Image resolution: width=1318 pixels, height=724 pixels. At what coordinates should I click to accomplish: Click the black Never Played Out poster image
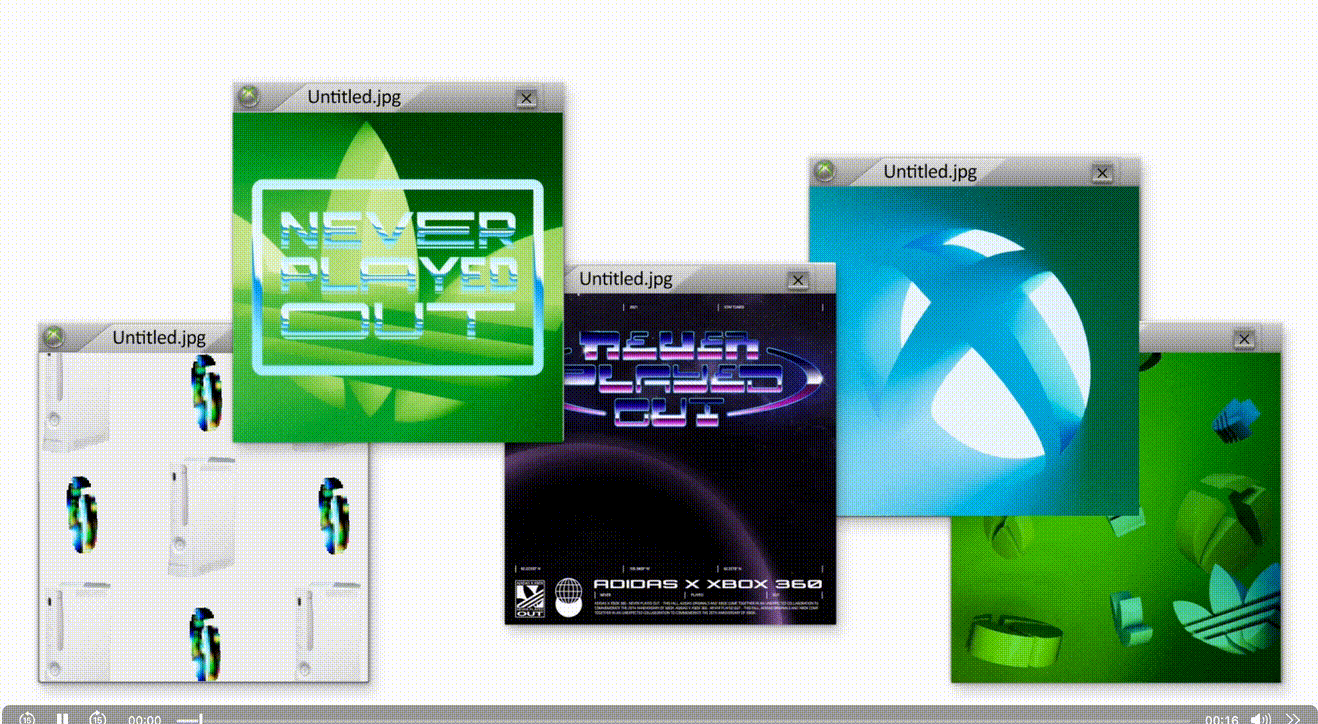tap(670, 459)
